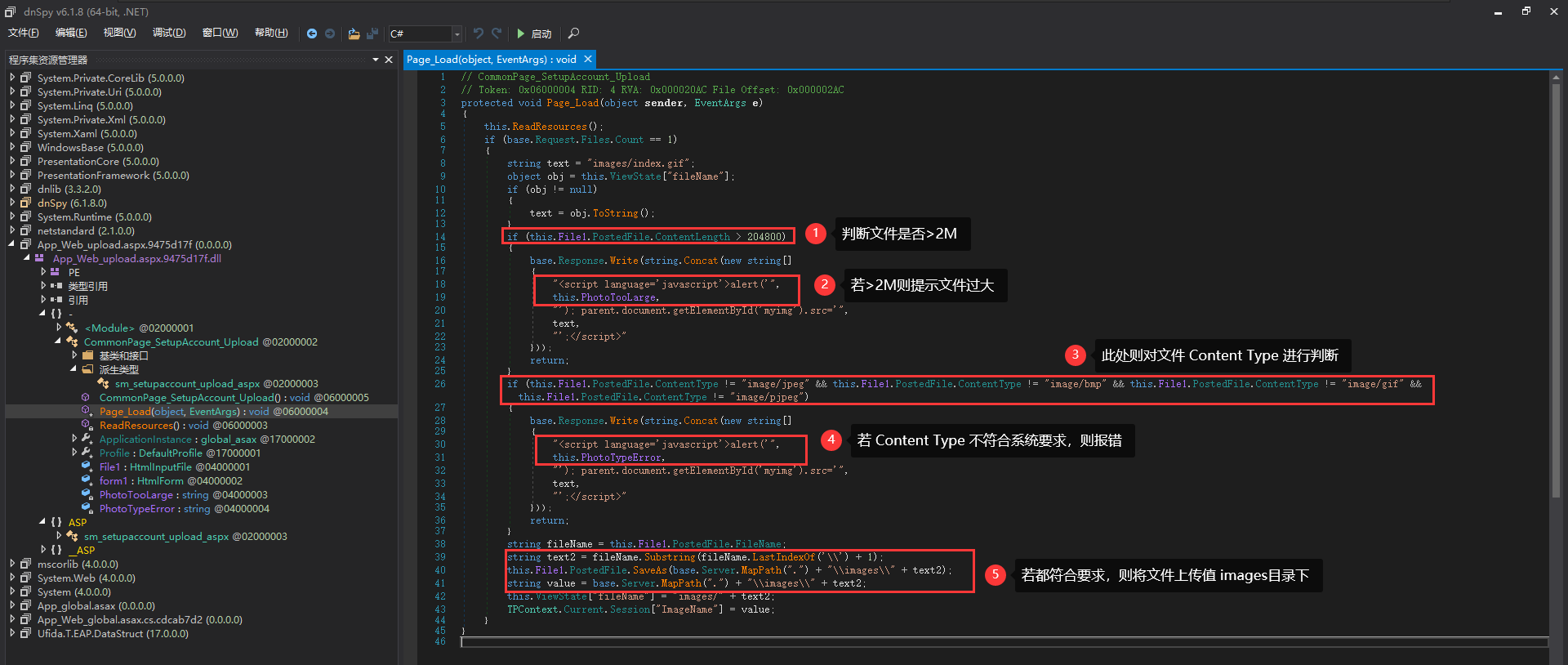Select System.Linq (5.0.0.0) assembly
Screen dimensions: 1568x665
pyautogui.click(x=85, y=105)
